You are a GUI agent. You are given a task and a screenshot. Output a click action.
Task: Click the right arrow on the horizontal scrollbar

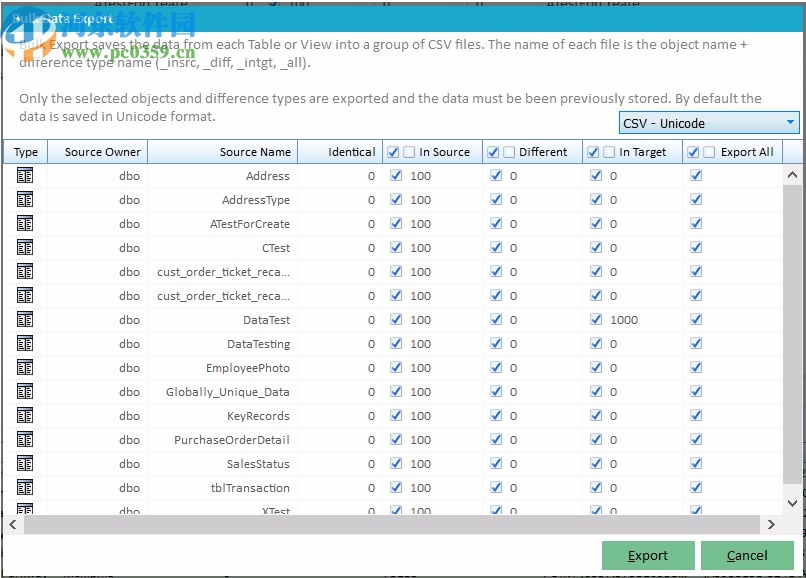(772, 524)
